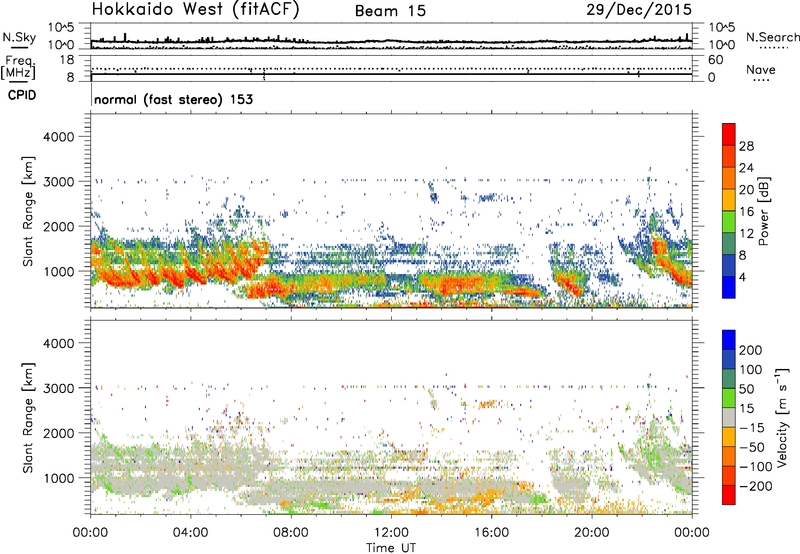Click the "15" value on Velocity color bar
This screenshot has width=800, height=554.
tap(747, 408)
